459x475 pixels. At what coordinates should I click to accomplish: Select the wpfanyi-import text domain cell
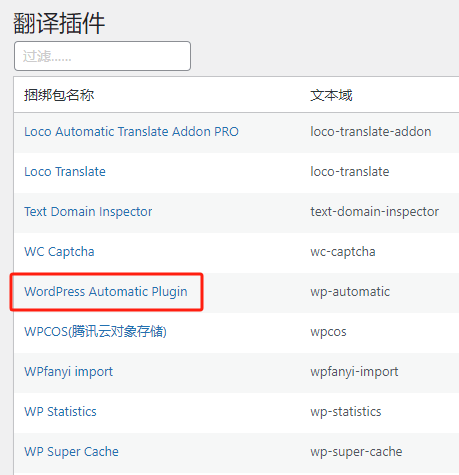(x=354, y=372)
